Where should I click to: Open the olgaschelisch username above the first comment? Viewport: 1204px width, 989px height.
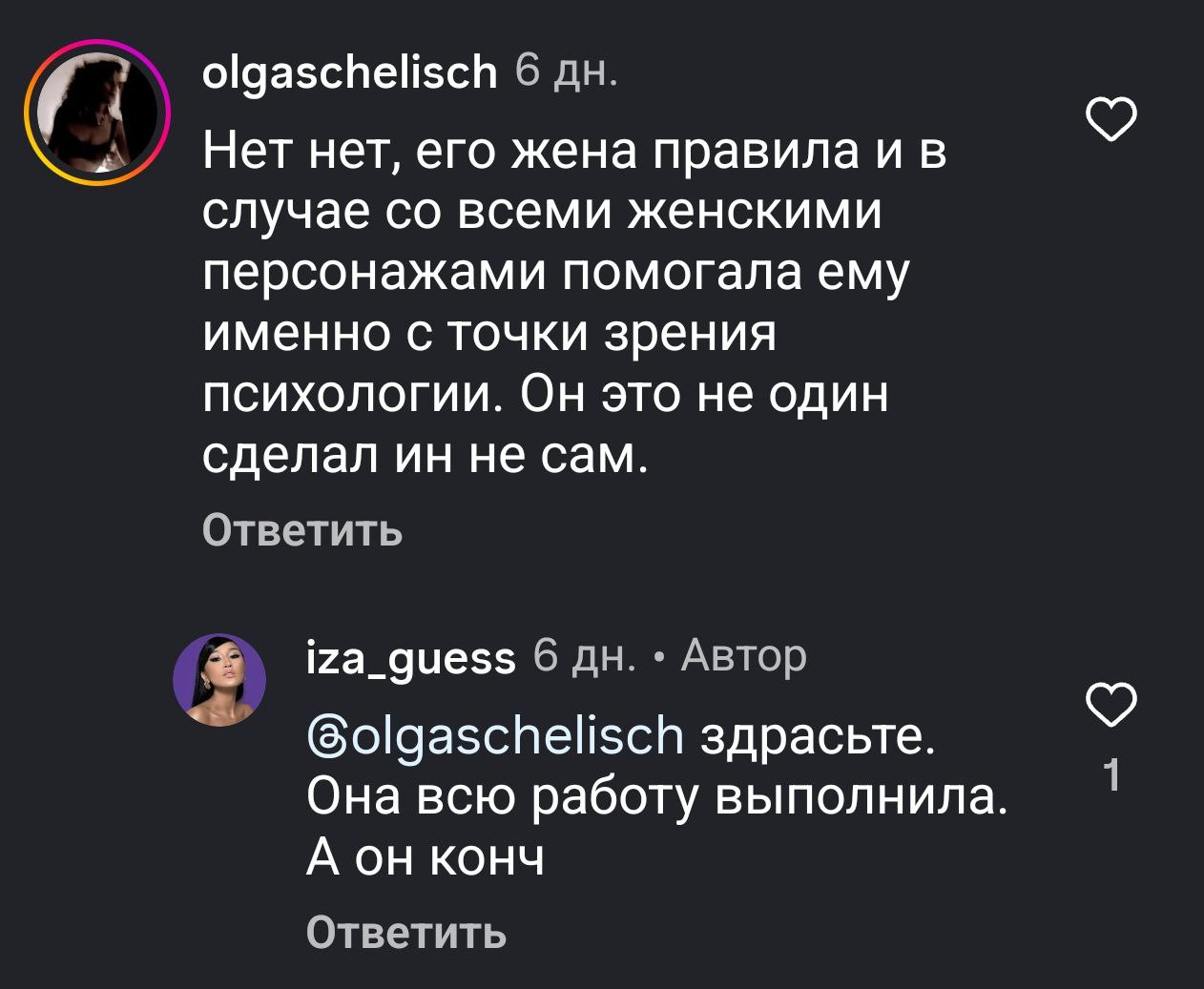(x=350, y=72)
